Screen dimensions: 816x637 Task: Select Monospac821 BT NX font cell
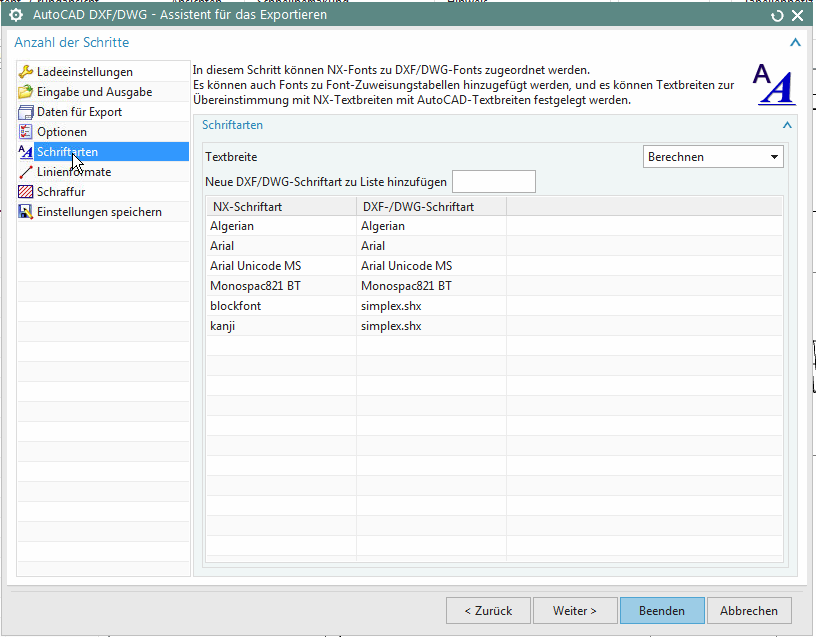(x=282, y=286)
